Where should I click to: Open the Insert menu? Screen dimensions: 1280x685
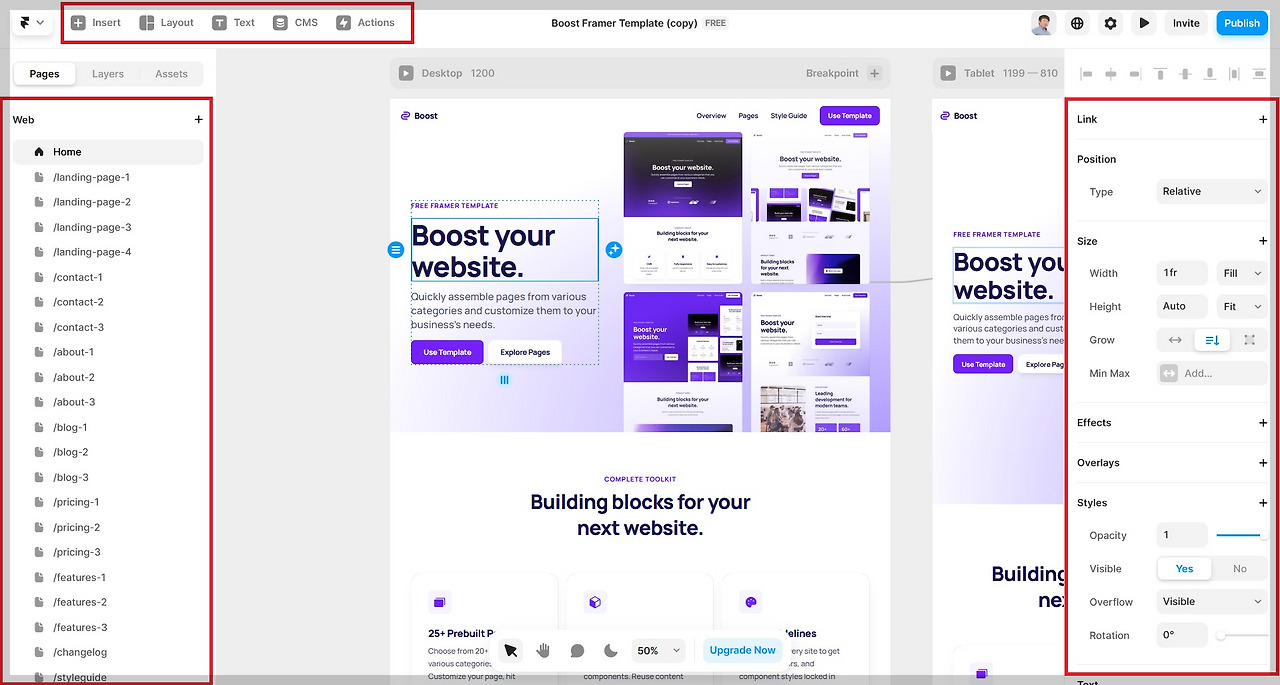tap(96, 22)
